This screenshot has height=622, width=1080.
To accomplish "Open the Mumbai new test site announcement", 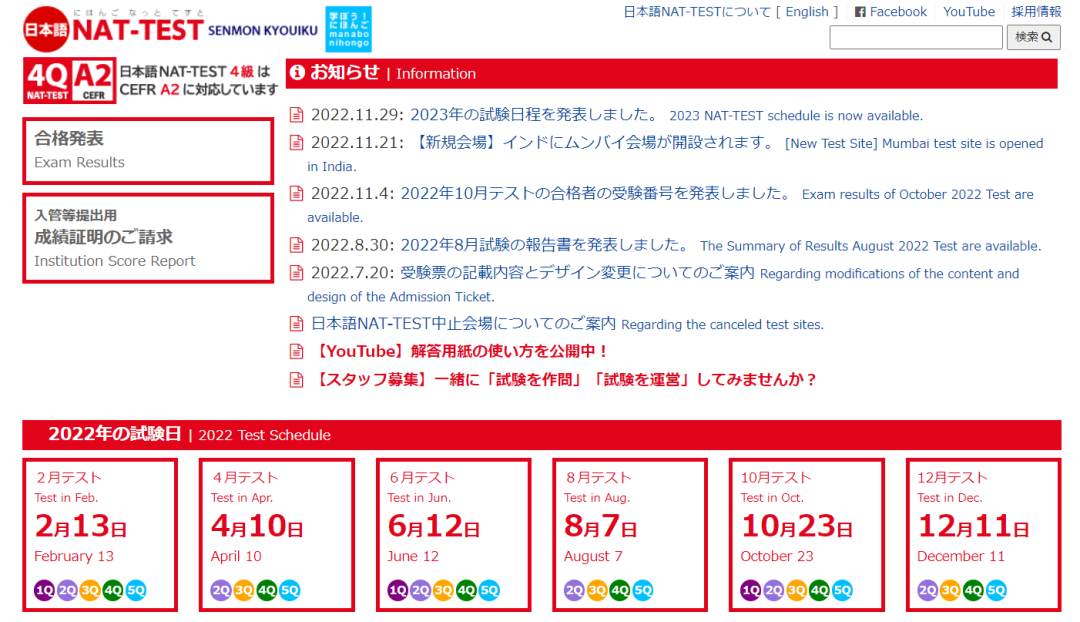I will (x=594, y=143).
